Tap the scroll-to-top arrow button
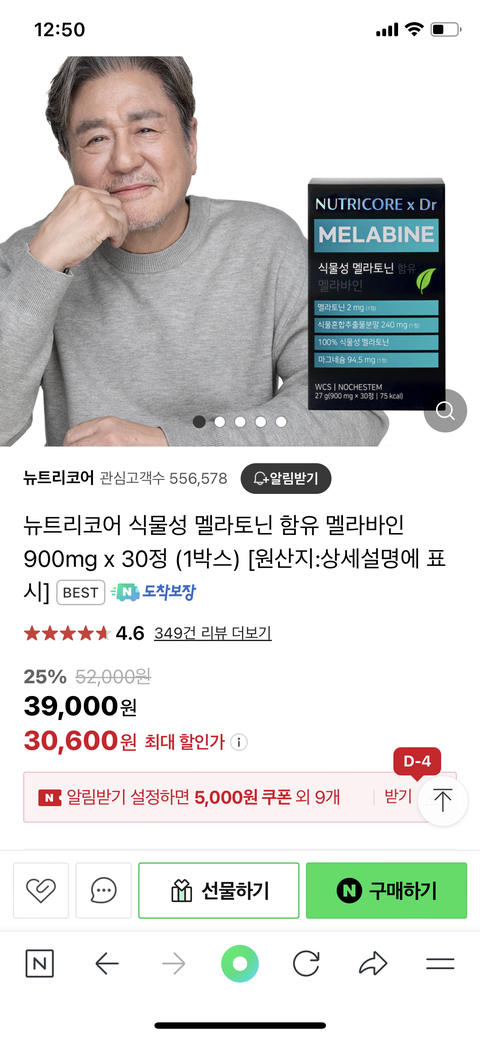Screen dimensions: 480x1039 pyautogui.click(x=442, y=800)
